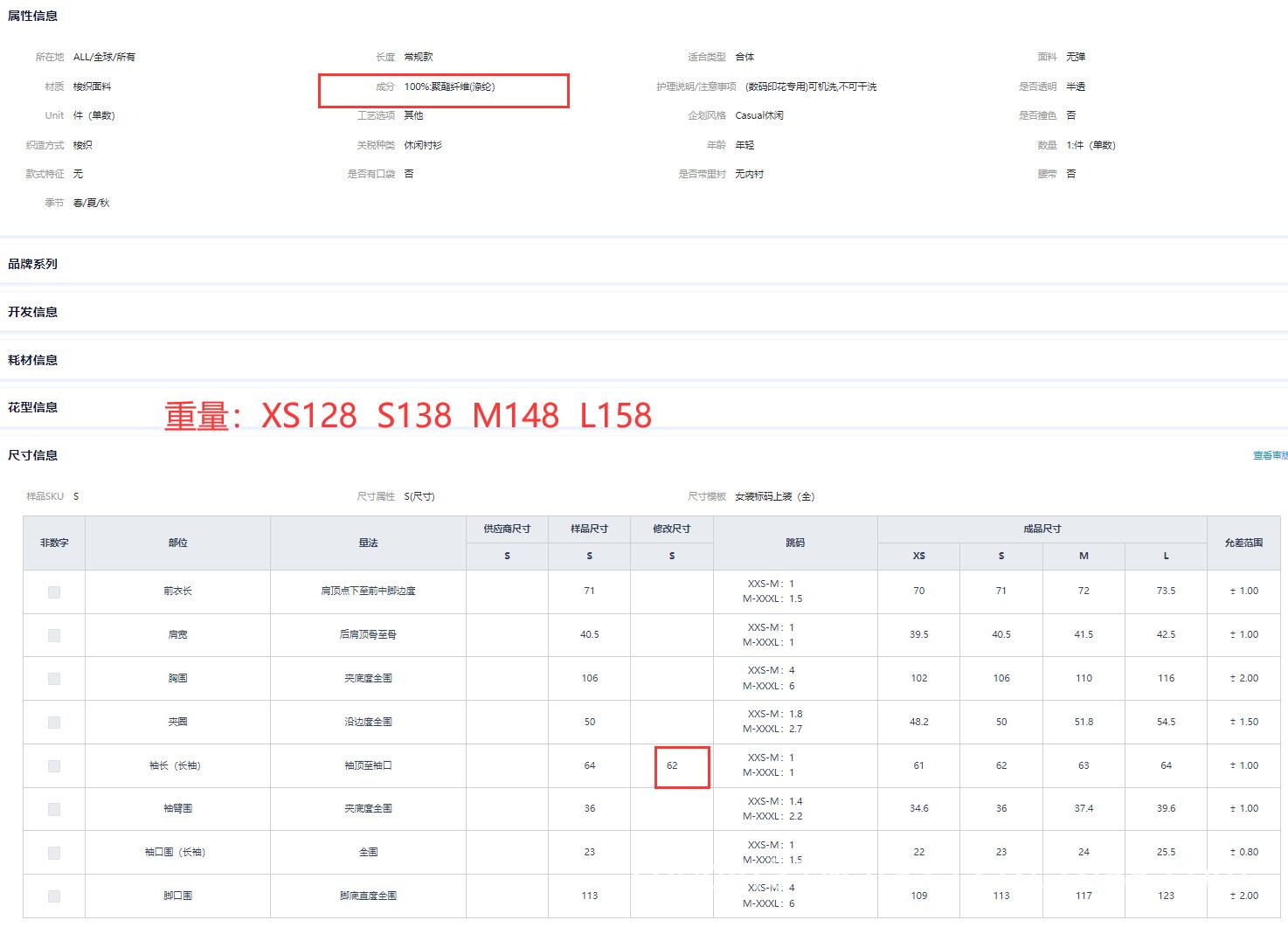The image size is (1288, 927).
Task: Click the 供应商尺寸 cell for 前衣长 row
Action: click(507, 591)
